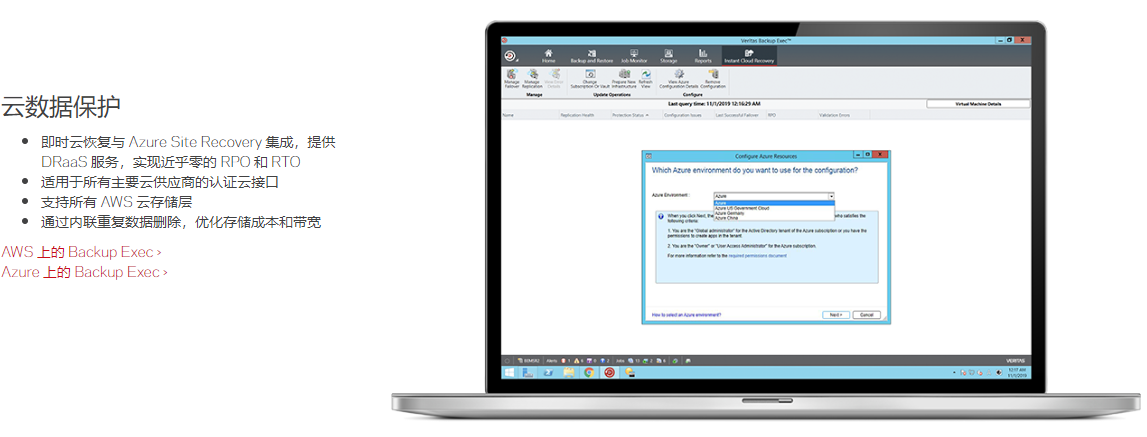Screen dimensions: 1147x437
Task: Open the required permissions document link
Action: click(x=758, y=256)
